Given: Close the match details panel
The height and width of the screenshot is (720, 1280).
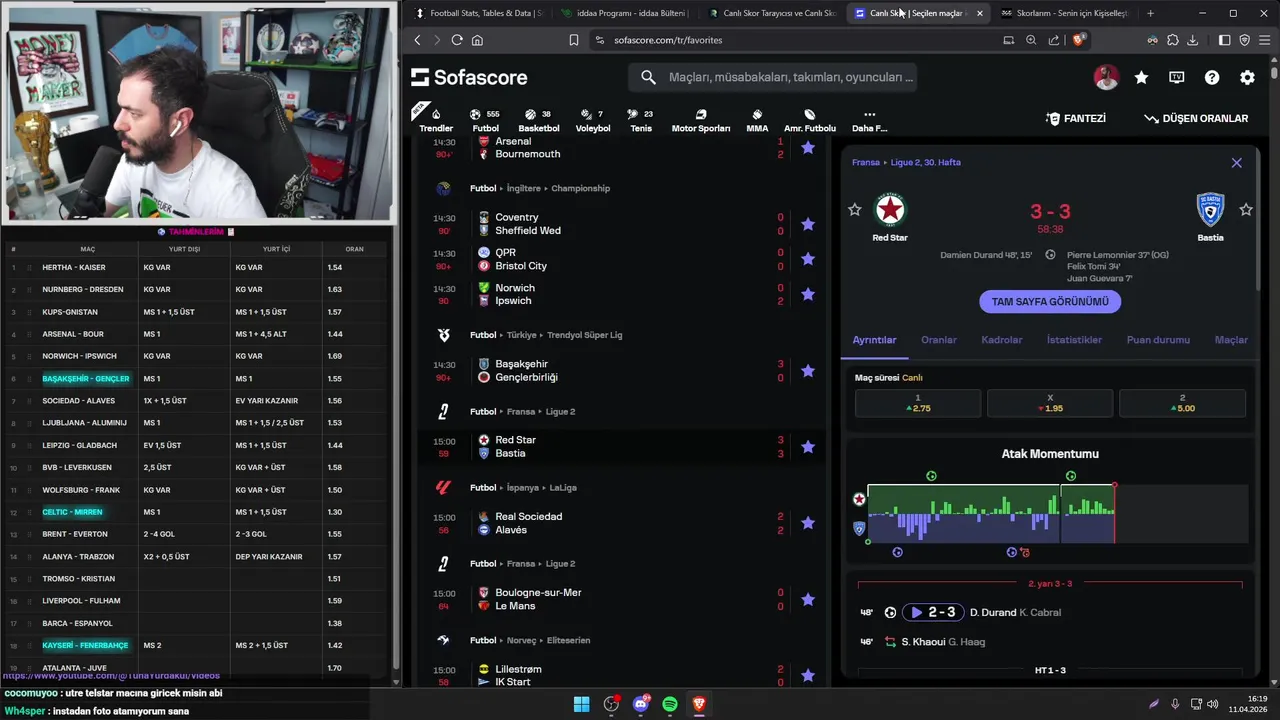Looking at the screenshot, I should pos(1237,162).
